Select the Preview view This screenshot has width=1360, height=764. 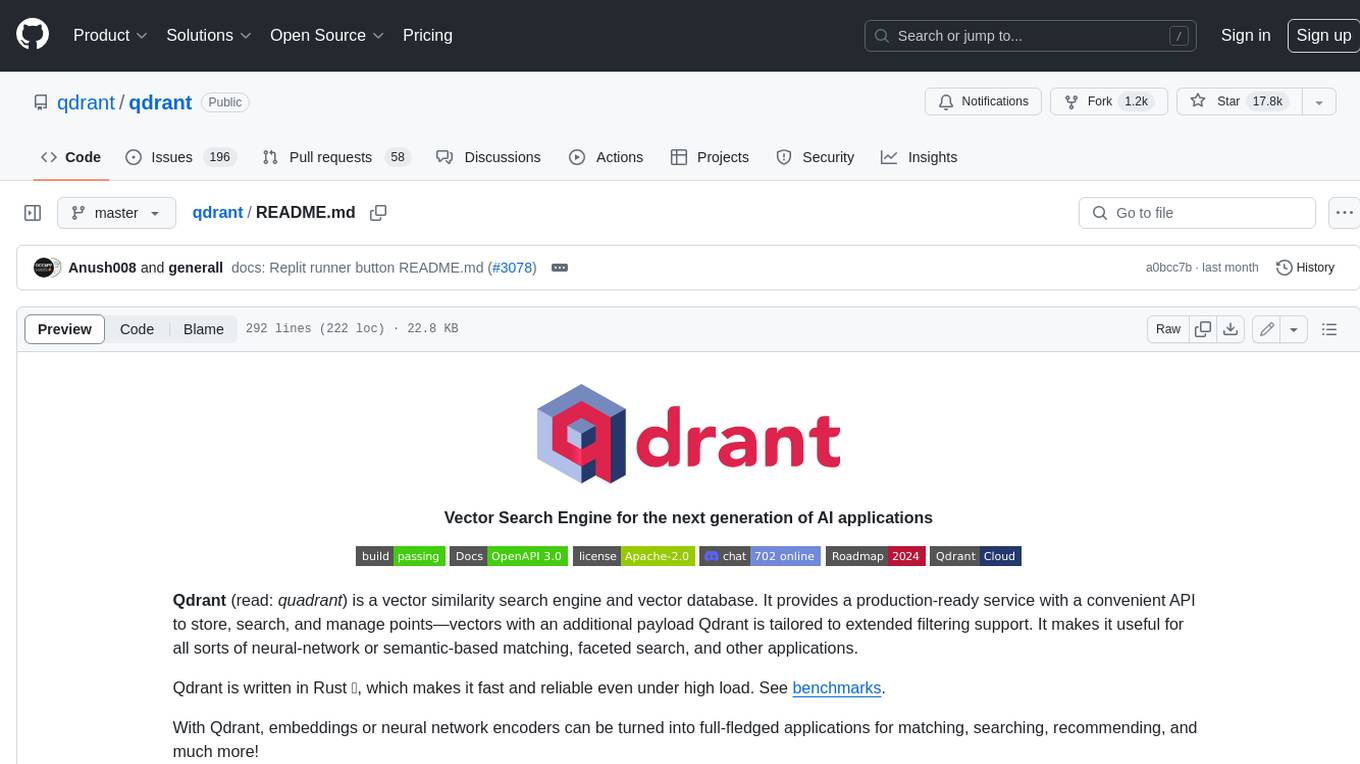(x=65, y=329)
